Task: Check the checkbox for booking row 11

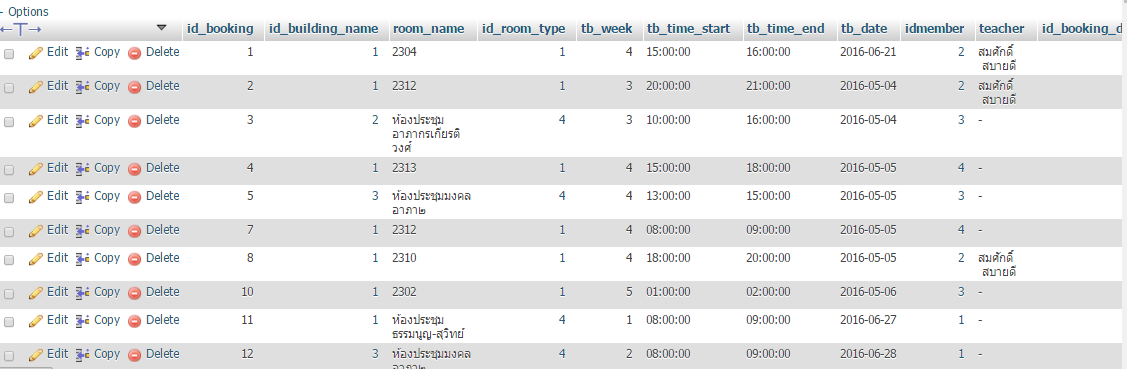Action: tap(9, 322)
